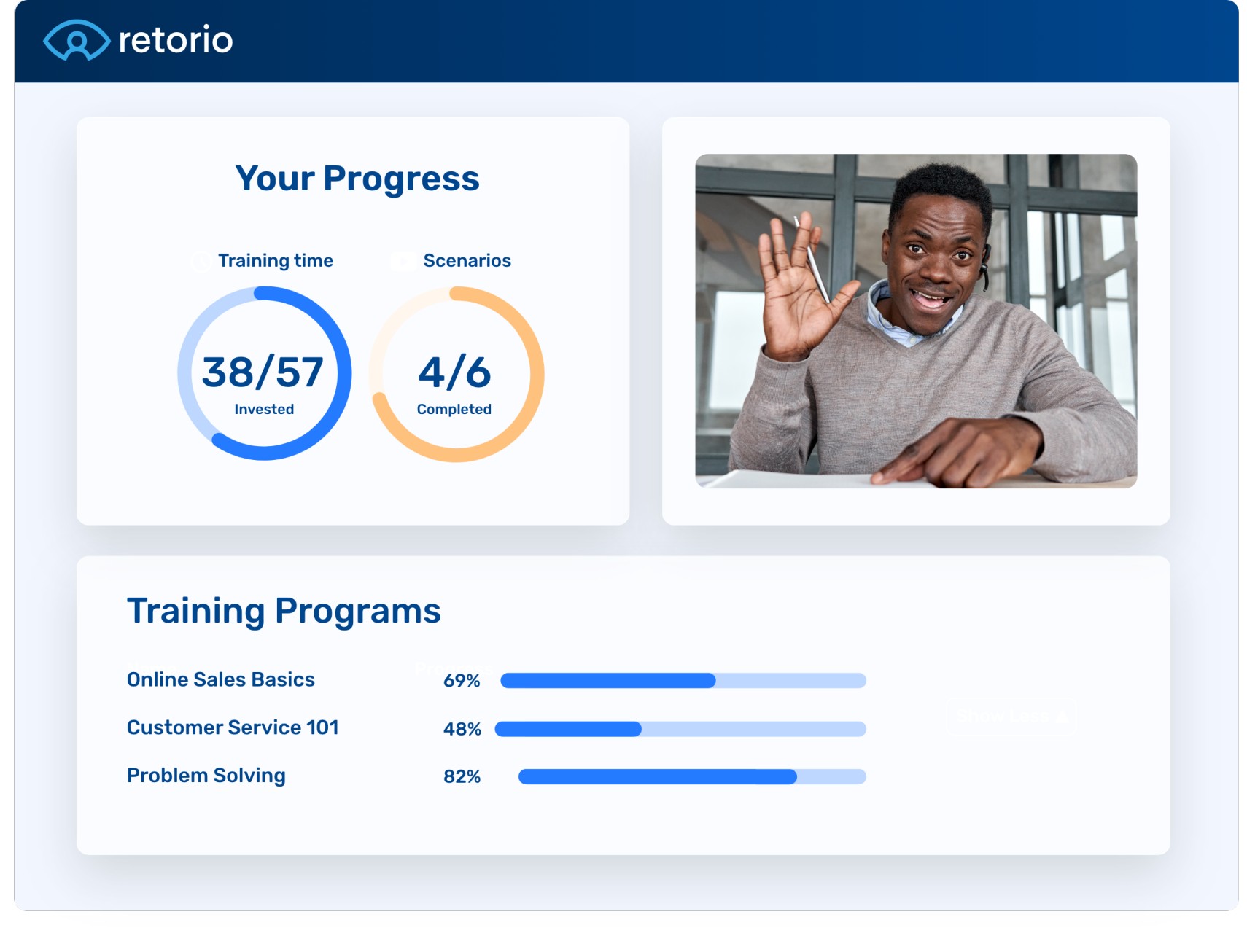This screenshot has width=1247, height=952.
Task: Click the retorio brand name text
Action: [x=176, y=39]
